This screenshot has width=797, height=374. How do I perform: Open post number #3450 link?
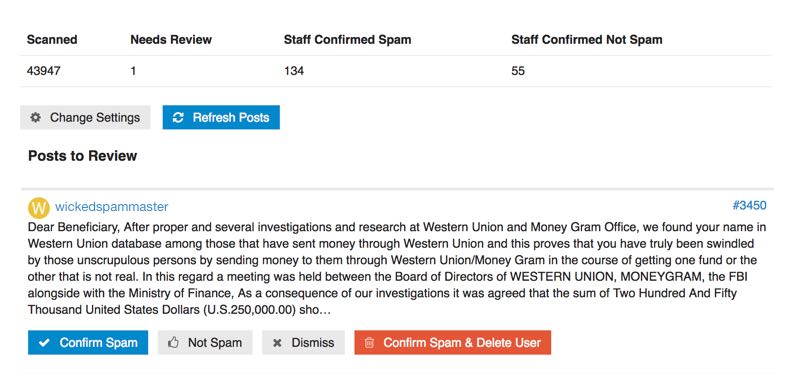749,205
